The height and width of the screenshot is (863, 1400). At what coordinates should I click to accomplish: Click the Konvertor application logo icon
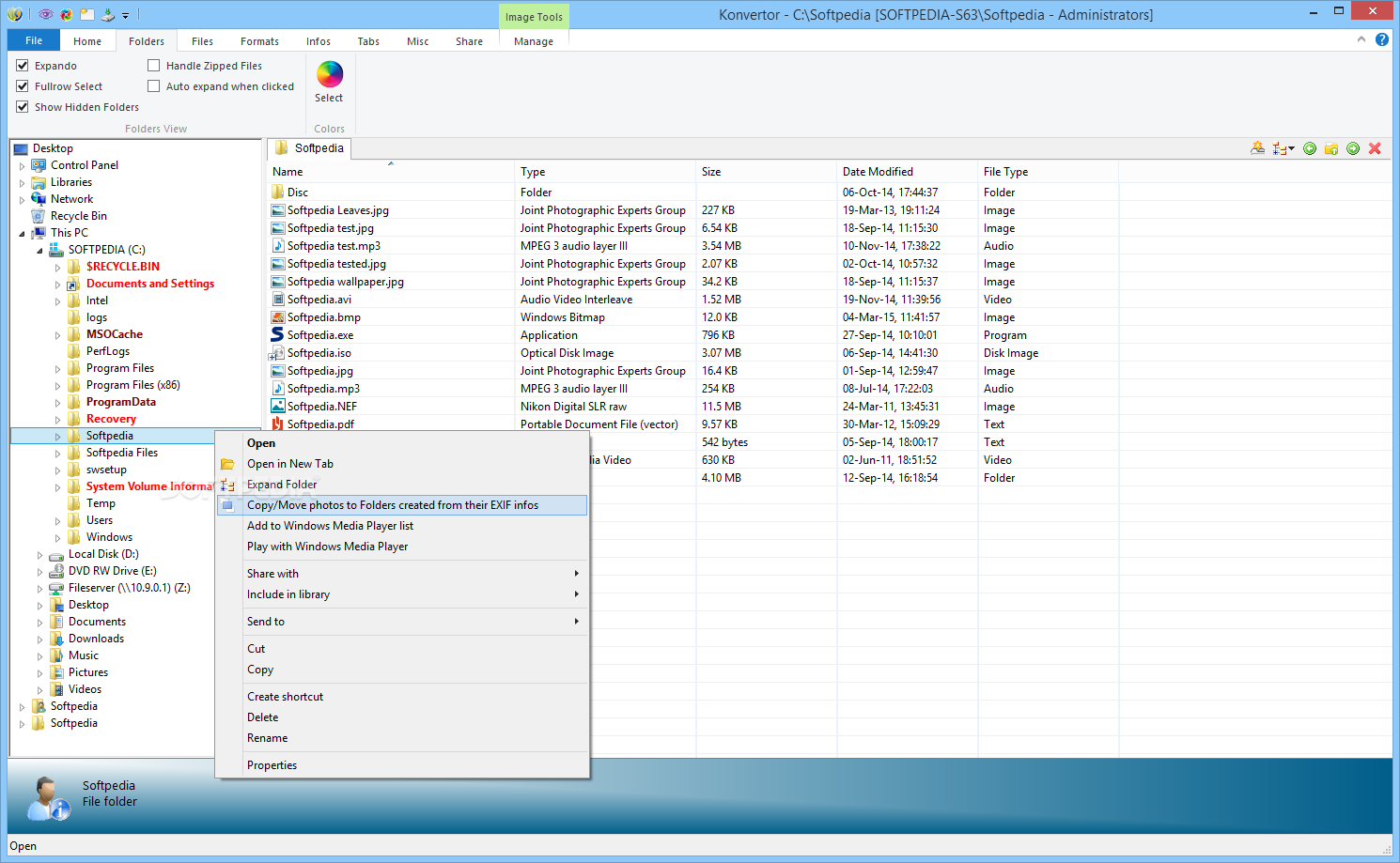click(x=14, y=14)
